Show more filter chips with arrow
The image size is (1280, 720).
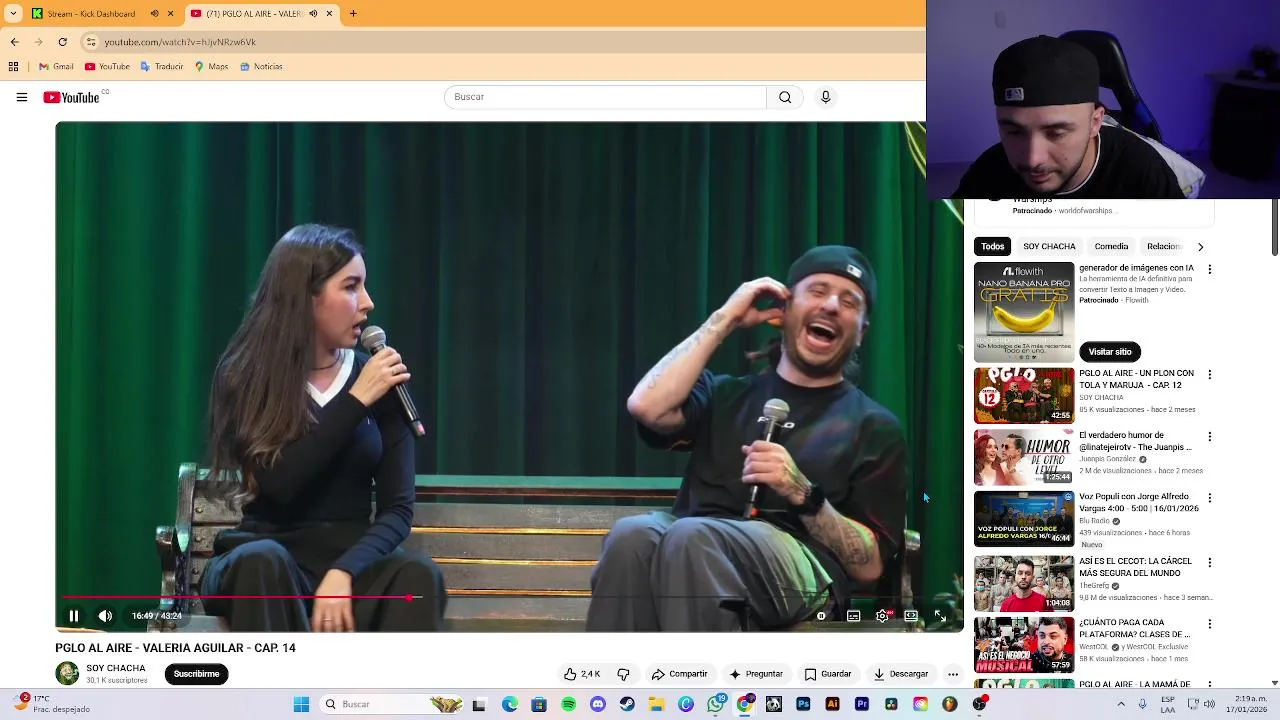[x=1200, y=246]
